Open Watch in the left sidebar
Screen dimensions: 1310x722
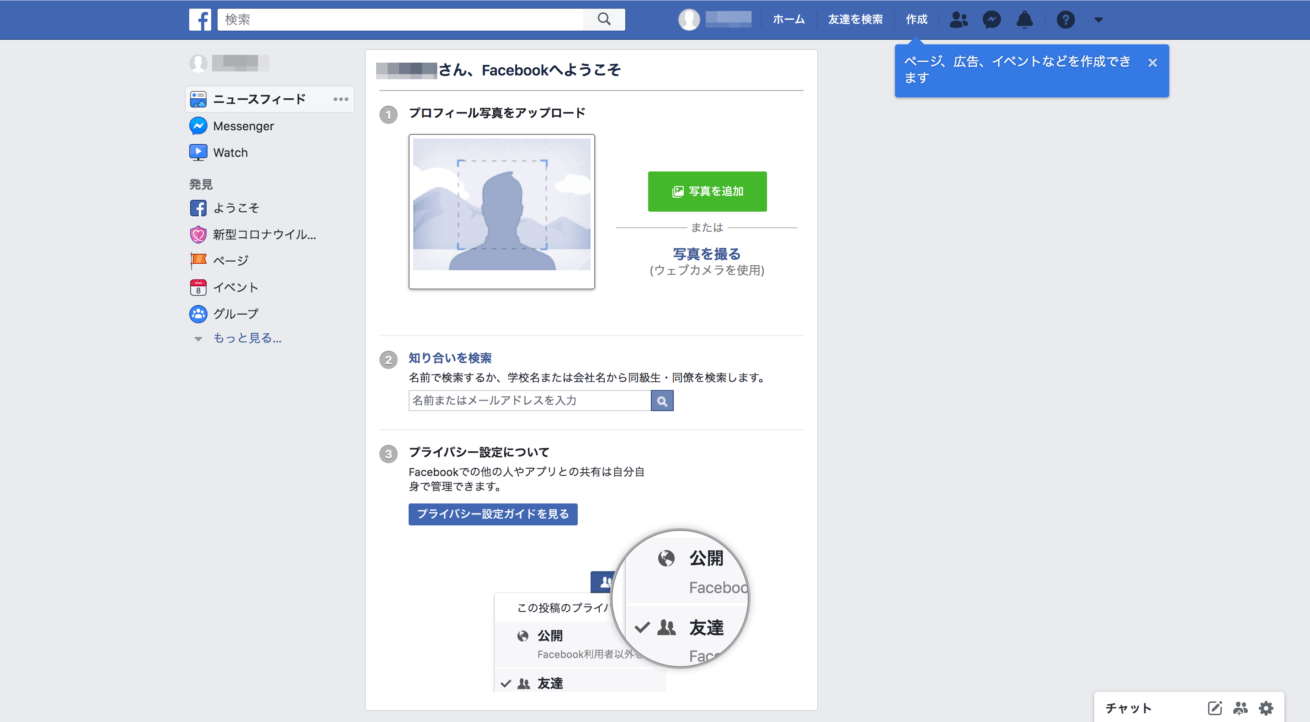pyautogui.click(x=230, y=153)
